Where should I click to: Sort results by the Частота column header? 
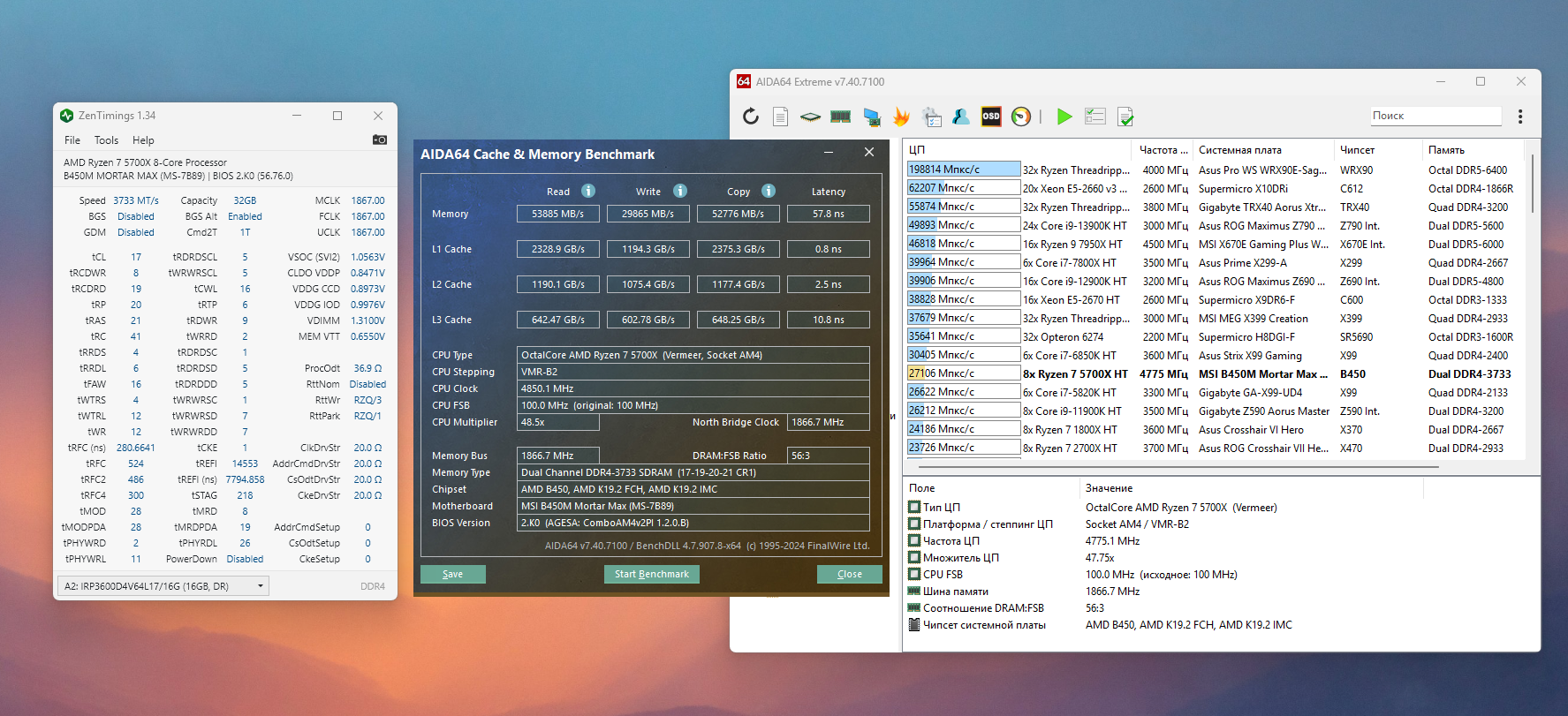point(1161,150)
